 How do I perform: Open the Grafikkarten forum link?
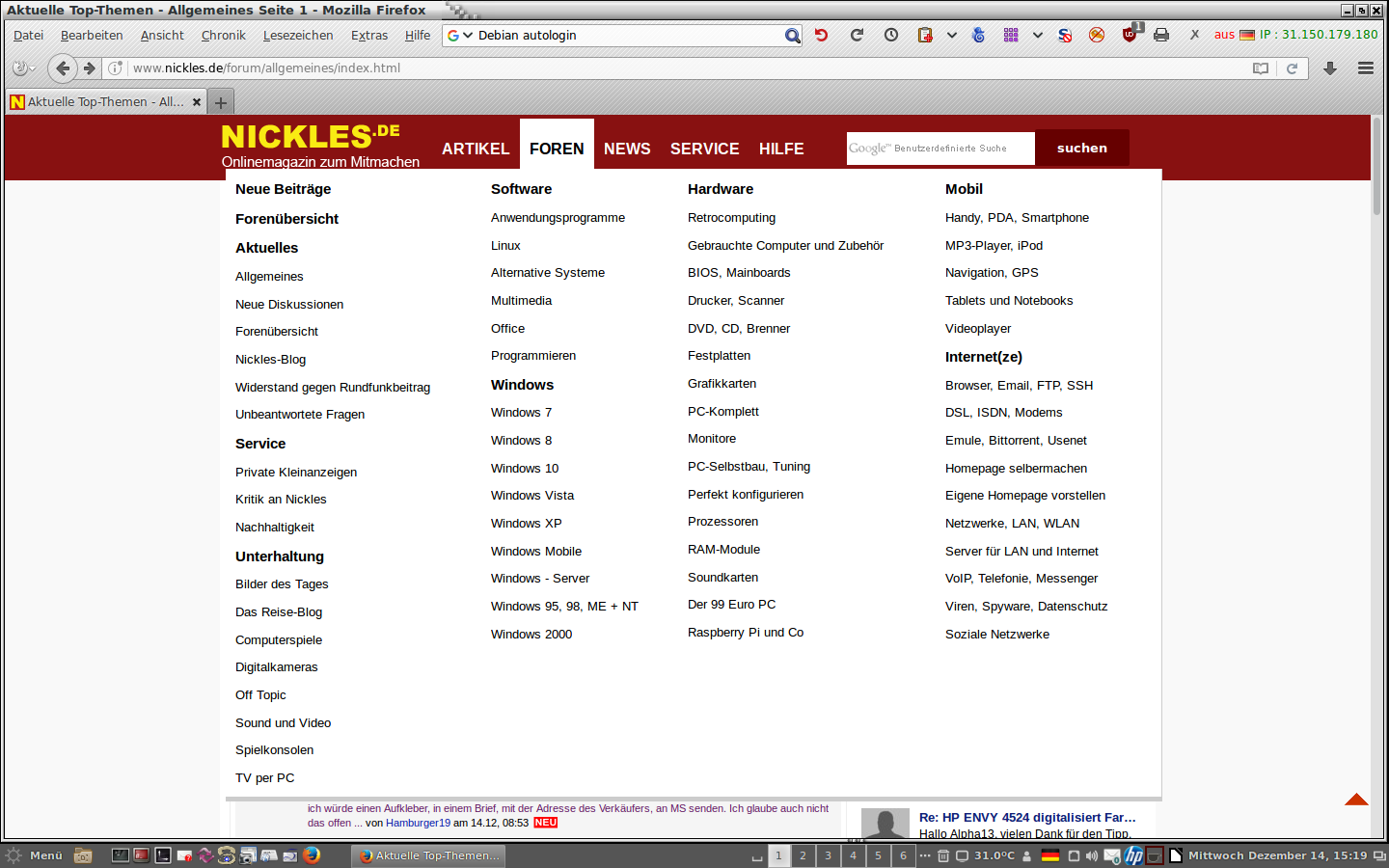pyautogui.click(x=722, y=384)
